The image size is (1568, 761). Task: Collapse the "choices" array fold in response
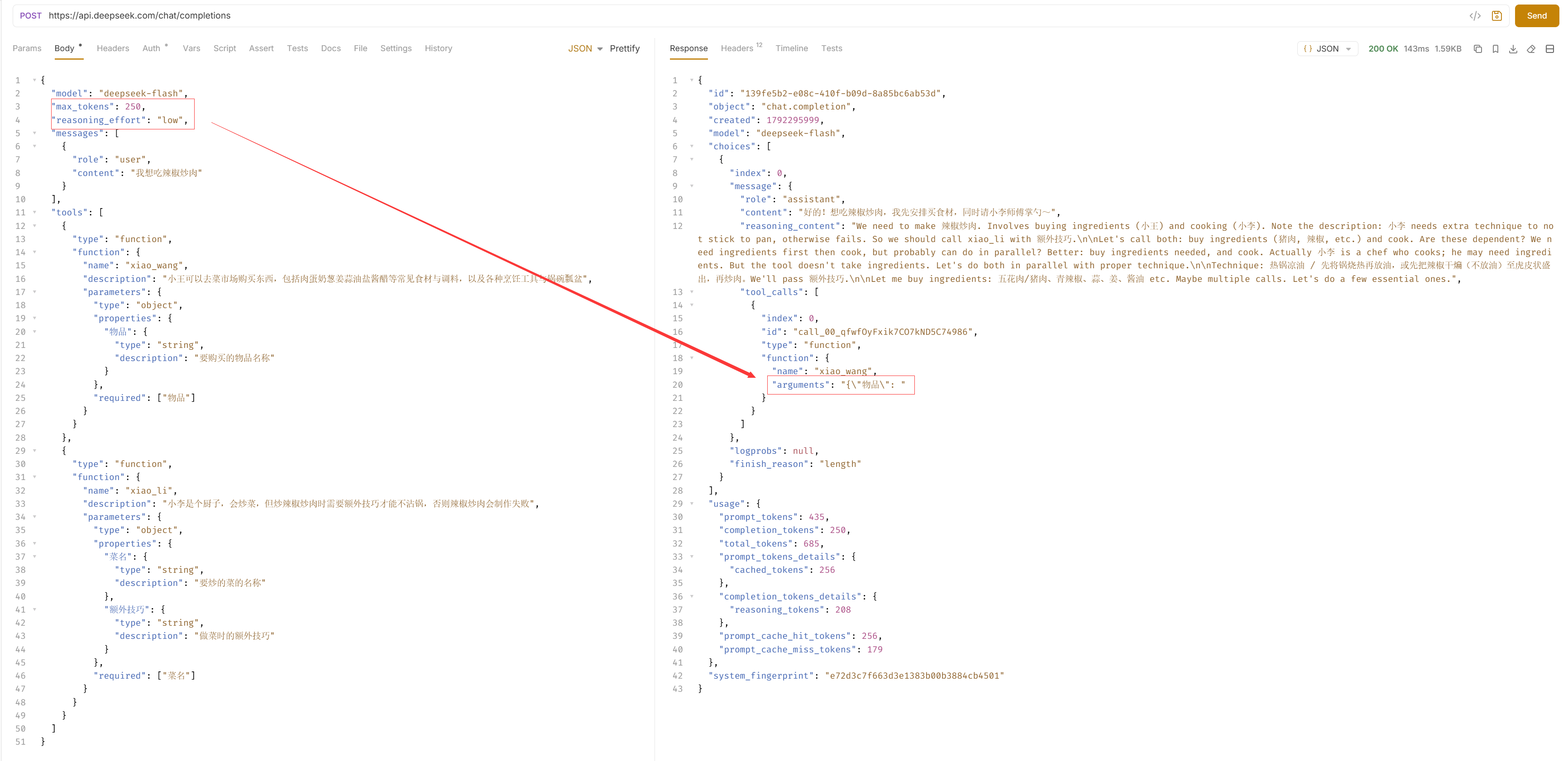click(692, 147)
